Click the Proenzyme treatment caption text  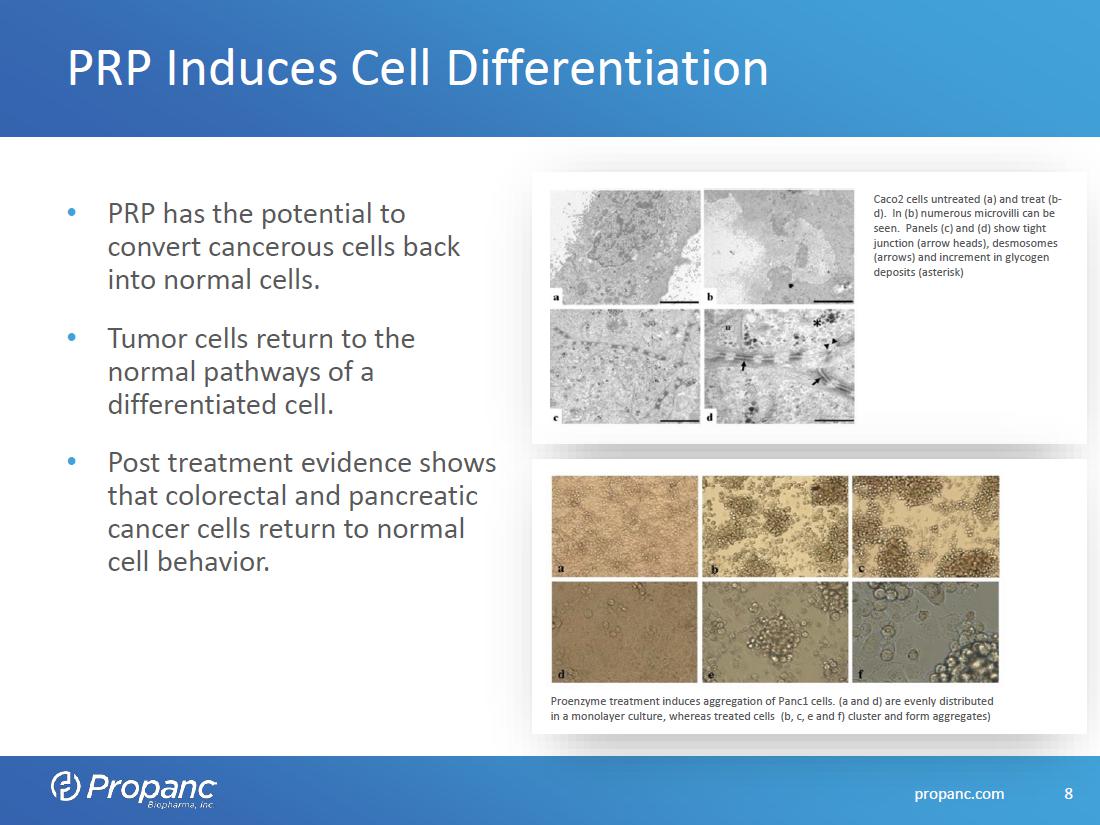pyautogui.click(x=771, y=708)
